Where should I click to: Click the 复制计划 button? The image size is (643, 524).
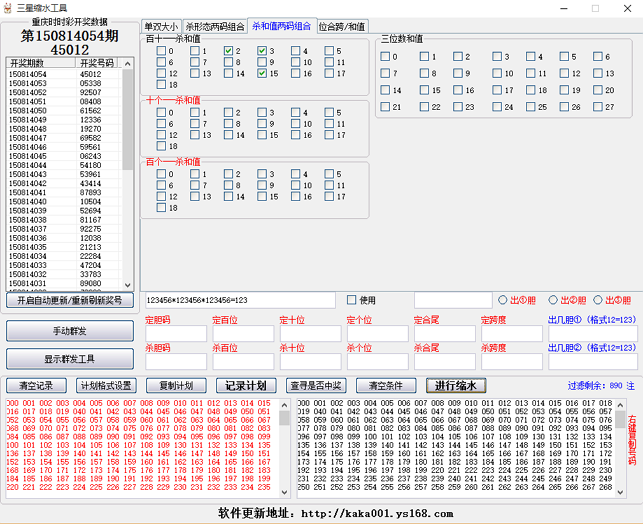pyautogui.click(x=176, y=386)
